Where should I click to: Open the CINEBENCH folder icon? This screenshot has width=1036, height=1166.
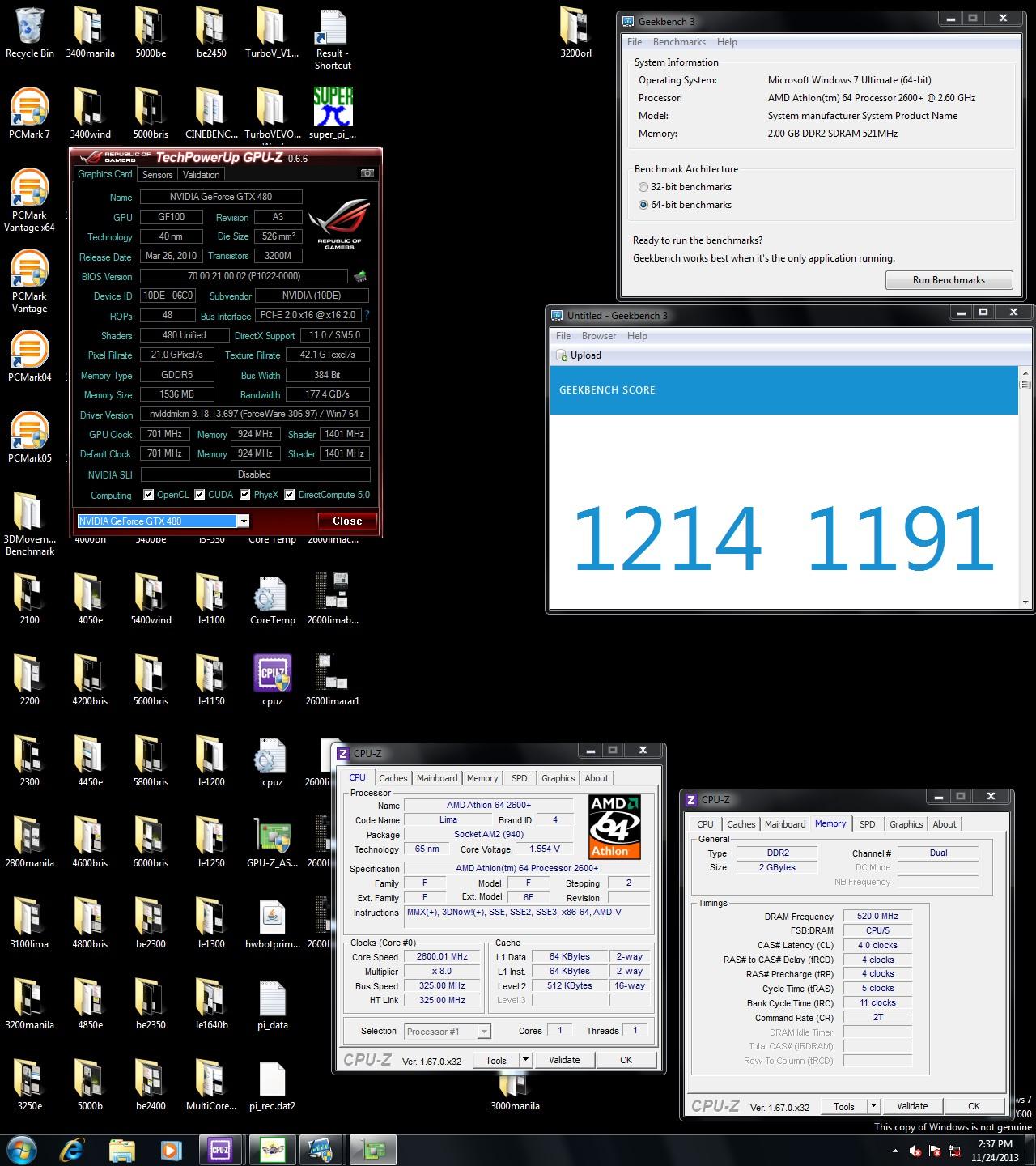211,114
